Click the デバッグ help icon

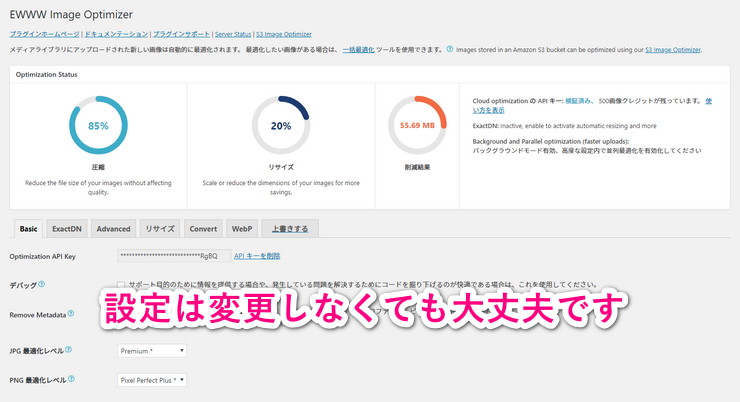click(42, 284)
